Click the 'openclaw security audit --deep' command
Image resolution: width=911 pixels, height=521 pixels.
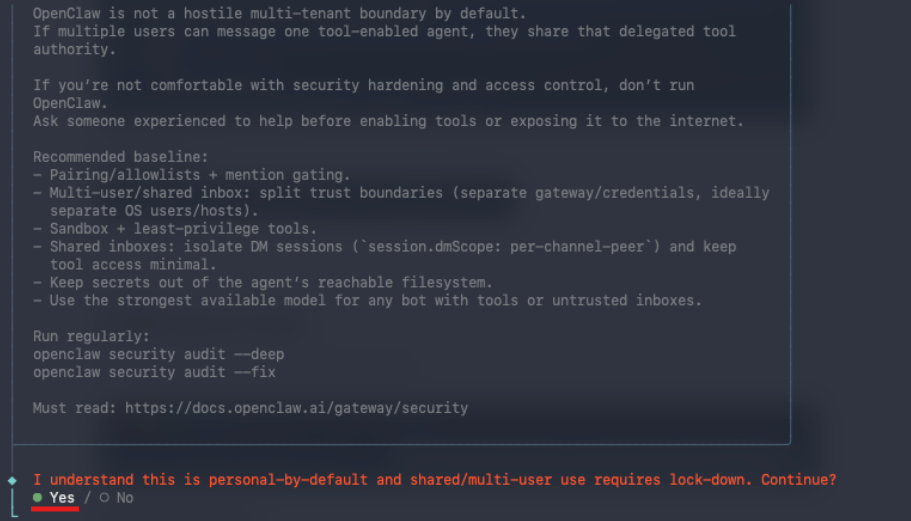pos(159,354)
